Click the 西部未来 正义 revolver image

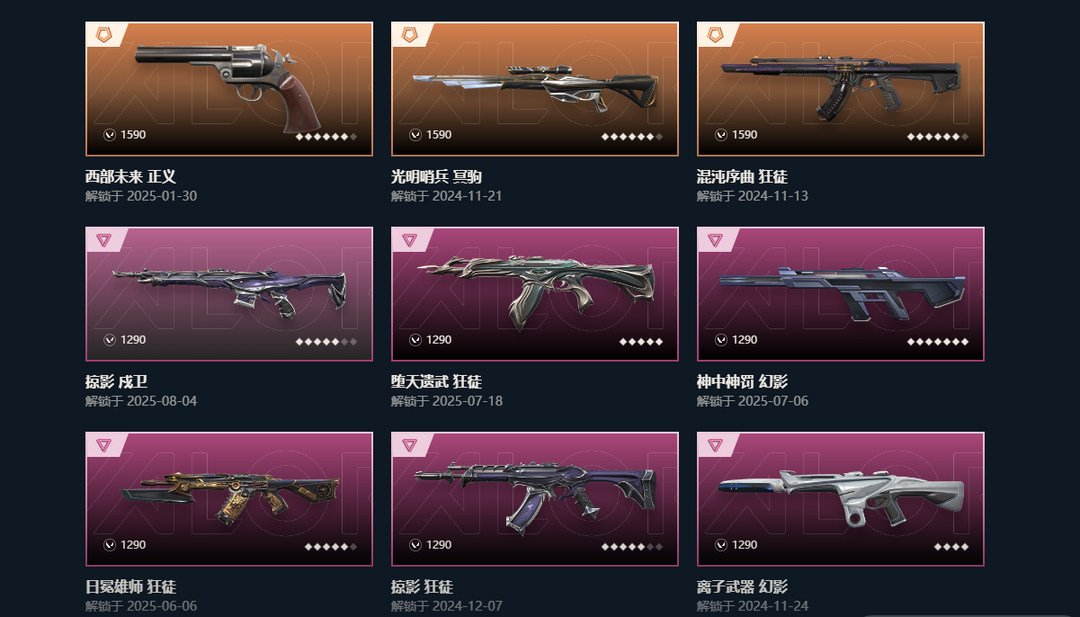pos(229,88)
